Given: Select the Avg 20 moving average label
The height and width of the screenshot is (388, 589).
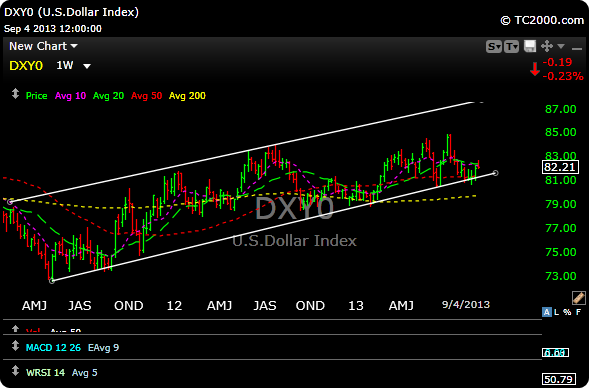Looking at the screenshot, I should pyautogui.click(x=108, y=96).
